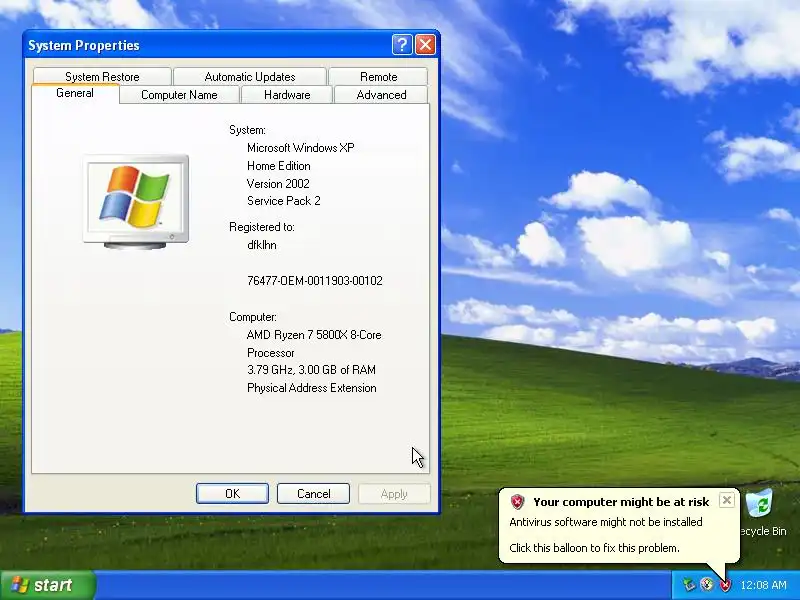800x600 pixels.
Task: Switch to the Automatic Updates tab
Action: (250, 77)
